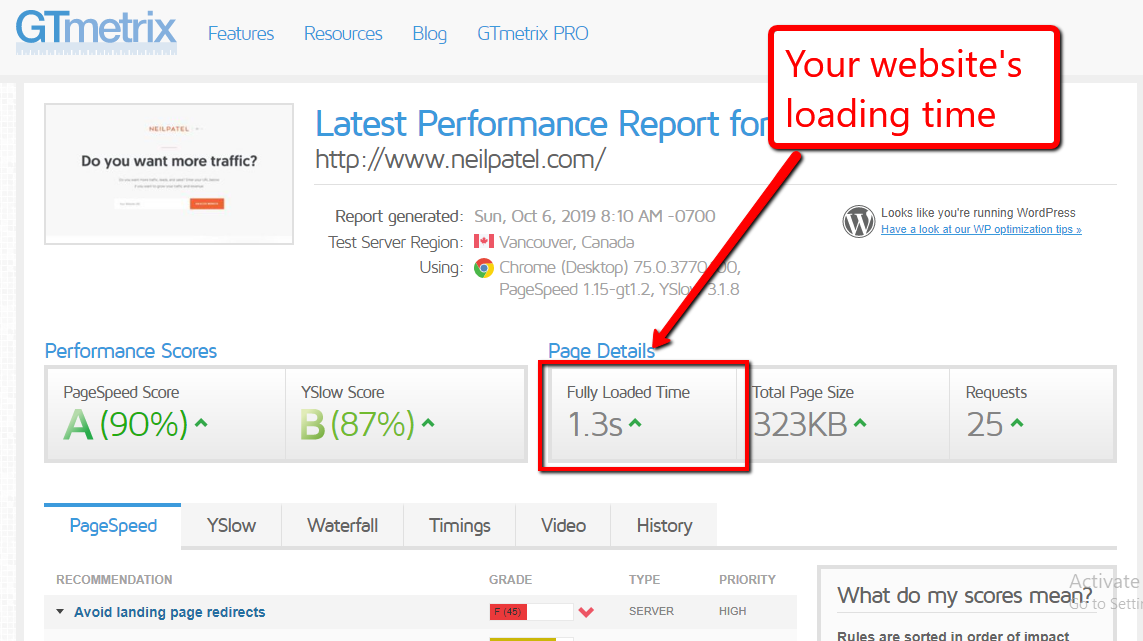
Task: Go to the Blog page
Action: coord(429,34)
